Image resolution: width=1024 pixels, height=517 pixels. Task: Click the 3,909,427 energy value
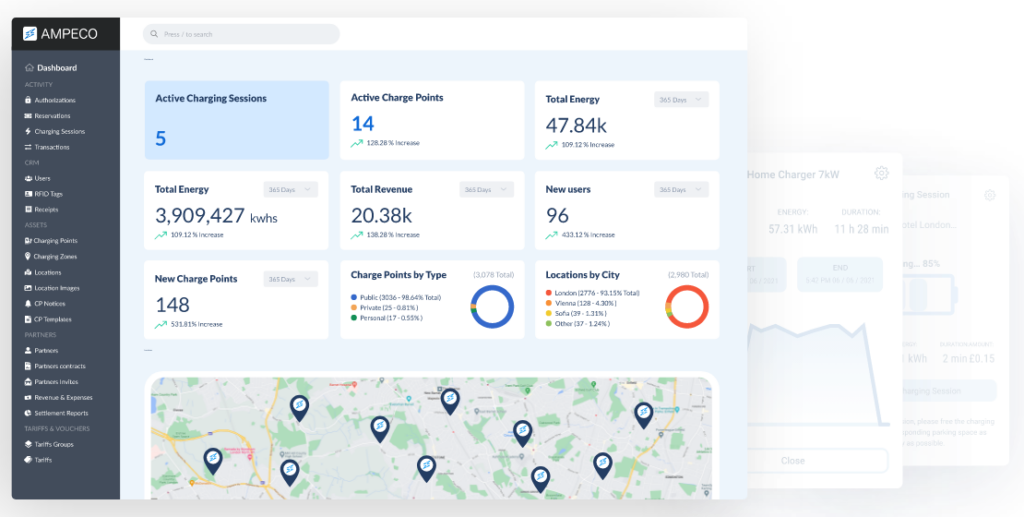tap(200, 215)
